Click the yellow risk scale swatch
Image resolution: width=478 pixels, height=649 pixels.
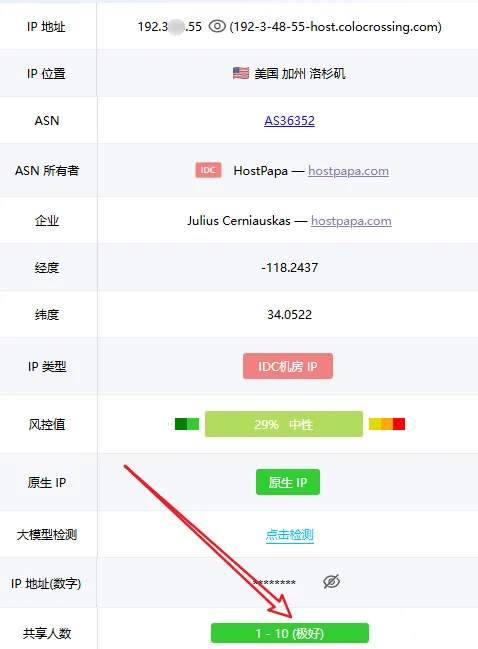point(375,424)
